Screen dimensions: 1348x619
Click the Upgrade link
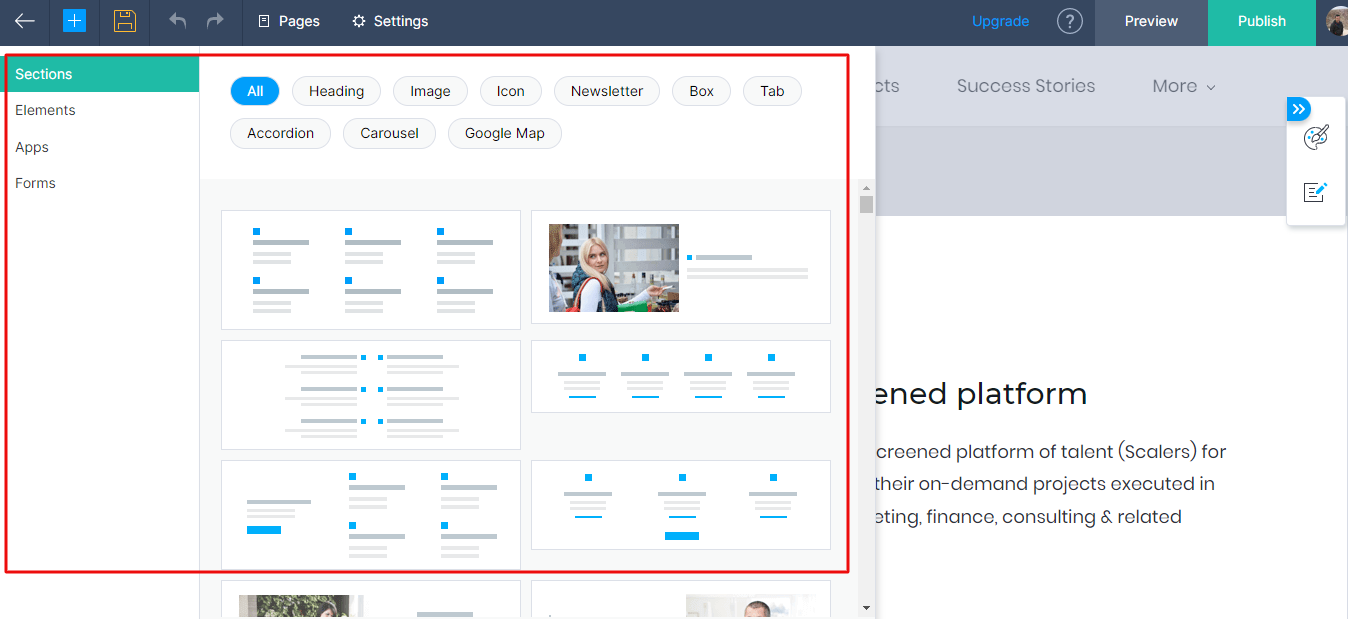coord(1000,21)
